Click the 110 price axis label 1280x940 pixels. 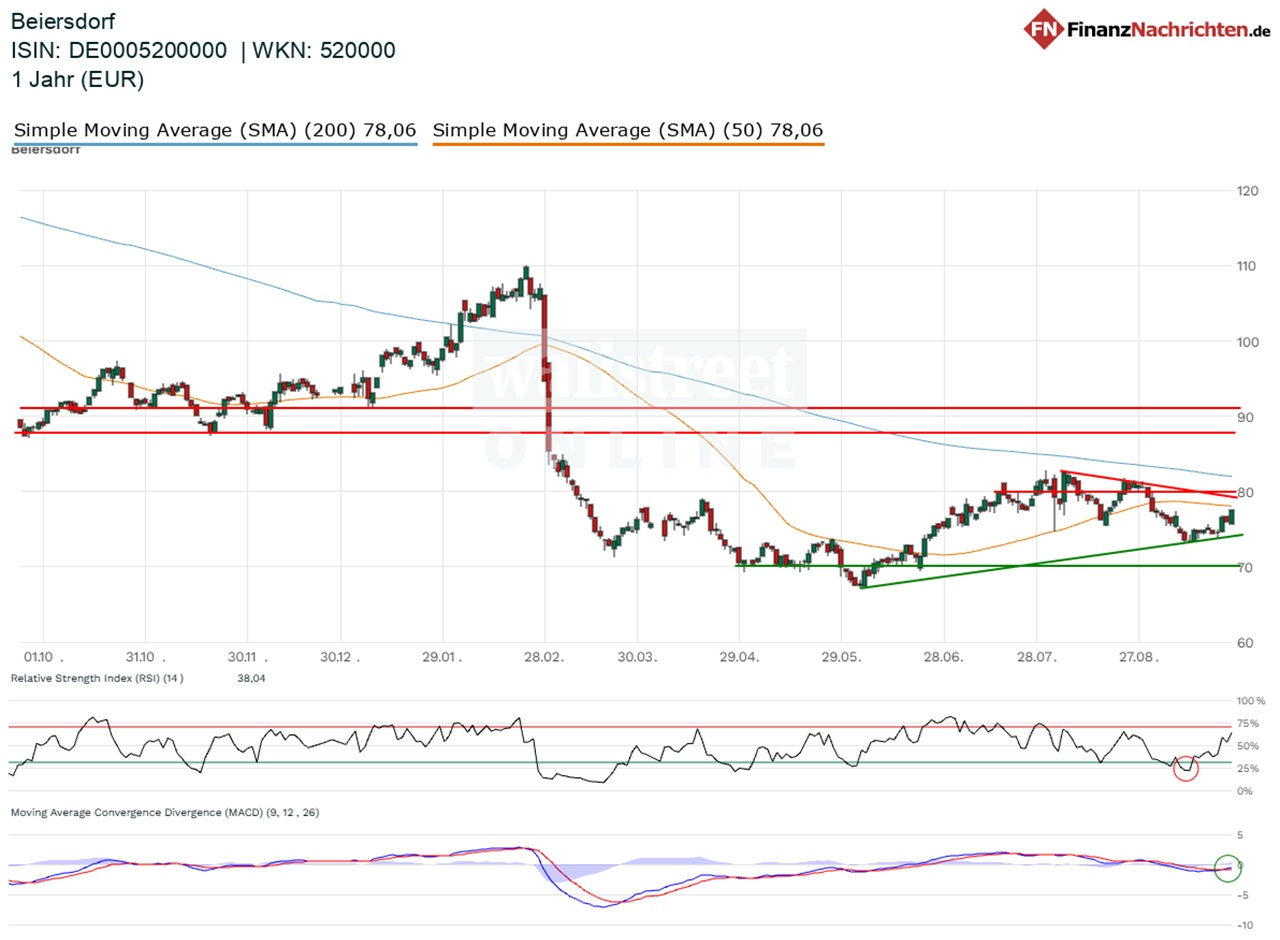(x=1248, y=266)
